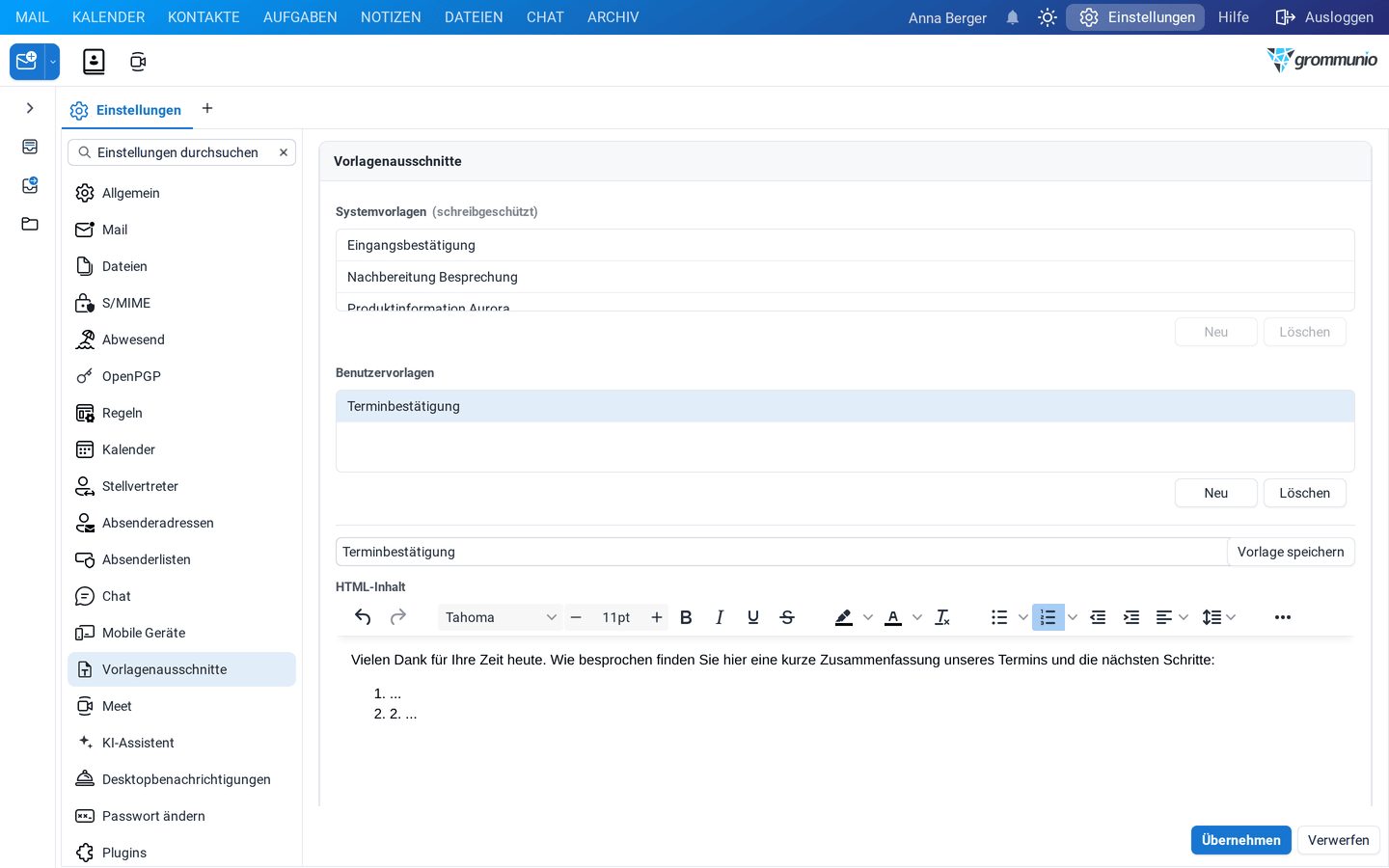Toggle underline formatting
Viewport: 1389px width, 868px height.
coord(753,617)
